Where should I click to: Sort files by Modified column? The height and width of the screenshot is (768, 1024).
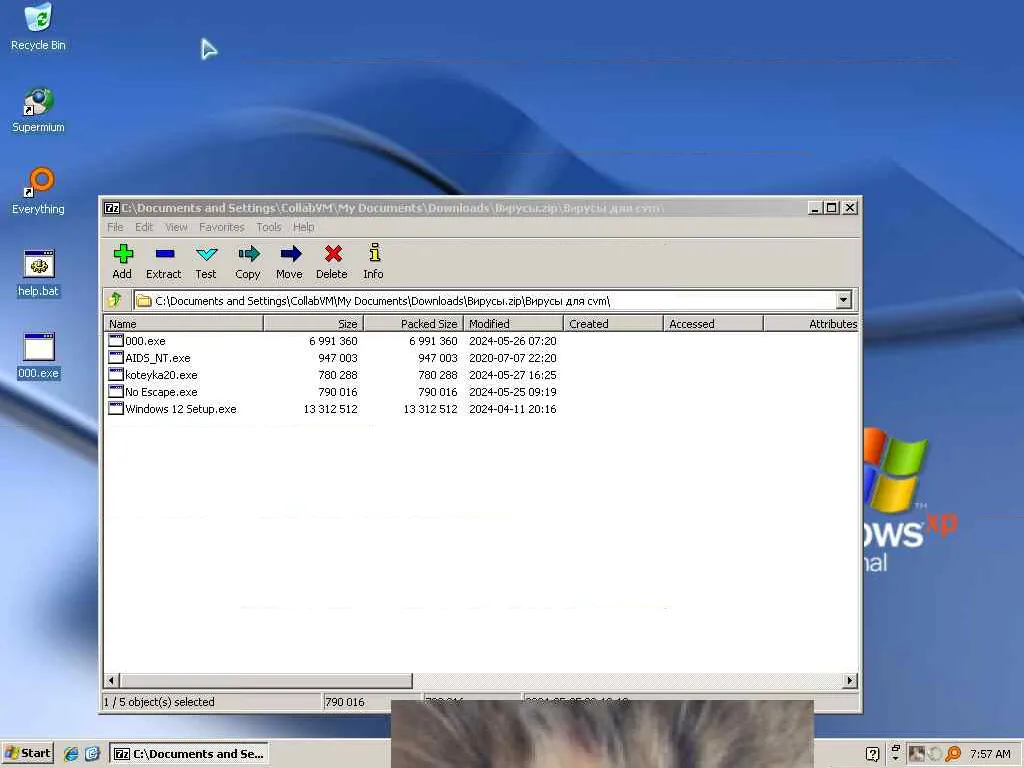pyautogui.click(x=513, y=323)
